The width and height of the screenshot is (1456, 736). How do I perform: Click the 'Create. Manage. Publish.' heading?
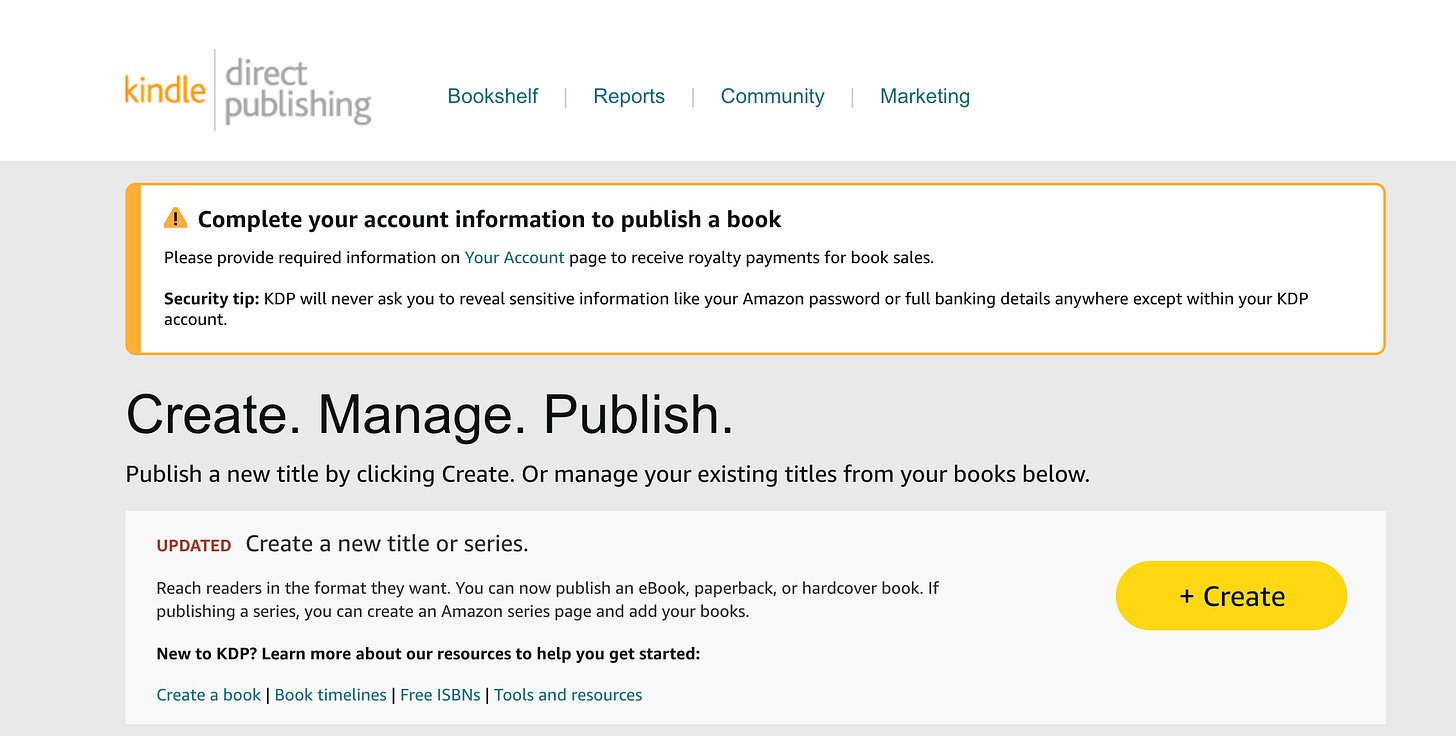point(430,414)
